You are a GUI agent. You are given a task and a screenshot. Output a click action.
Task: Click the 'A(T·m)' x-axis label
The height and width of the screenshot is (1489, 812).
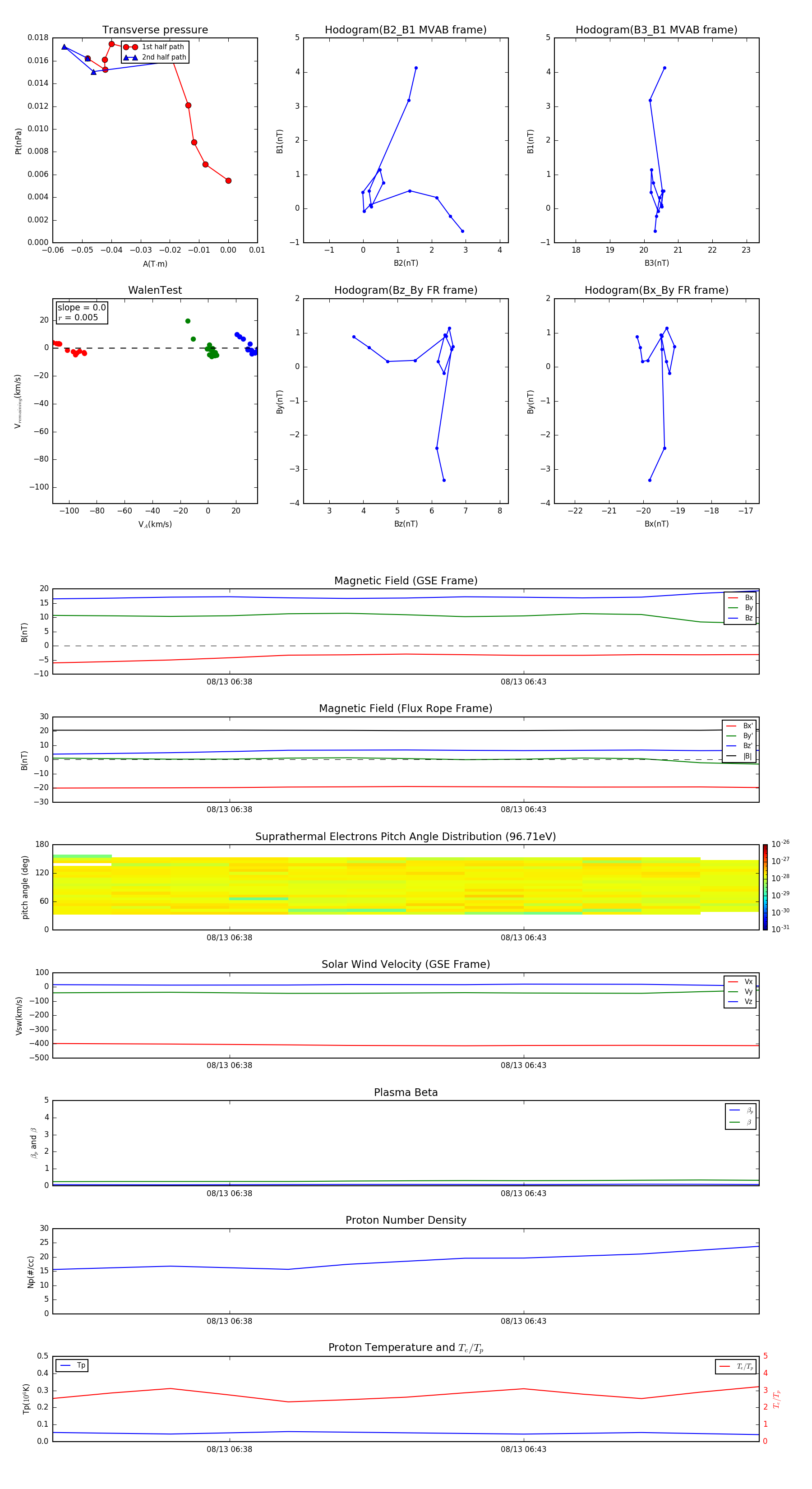coord(155,264)
